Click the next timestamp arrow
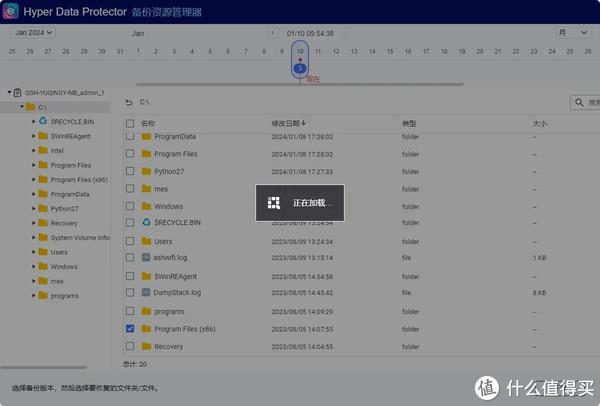 tap(346, 33)
